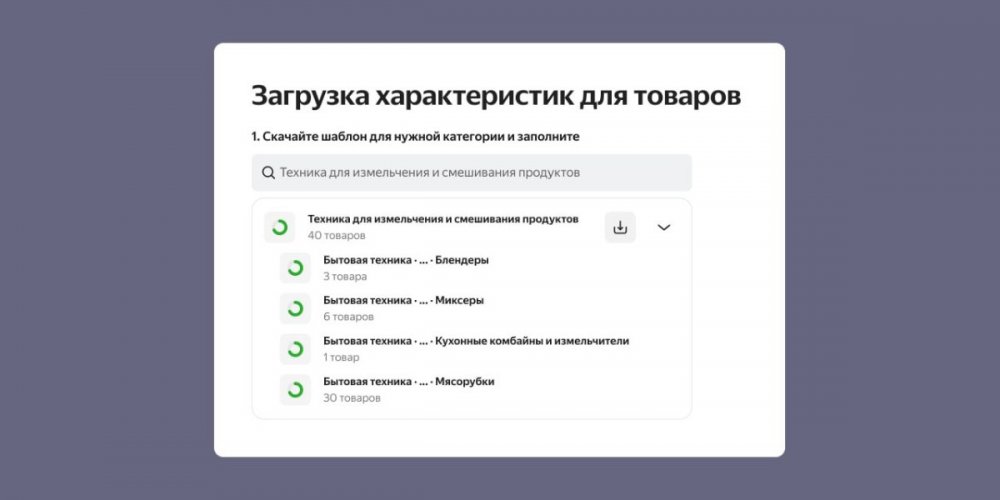
Task: Click the "30 товаров" count under Мясорубки
Action: tap(351, 398)
